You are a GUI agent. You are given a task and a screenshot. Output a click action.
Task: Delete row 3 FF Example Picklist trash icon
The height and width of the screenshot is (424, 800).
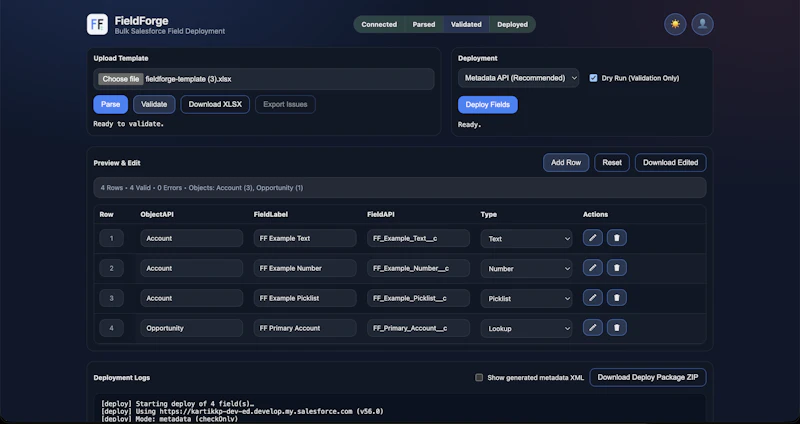click(616, 298)
